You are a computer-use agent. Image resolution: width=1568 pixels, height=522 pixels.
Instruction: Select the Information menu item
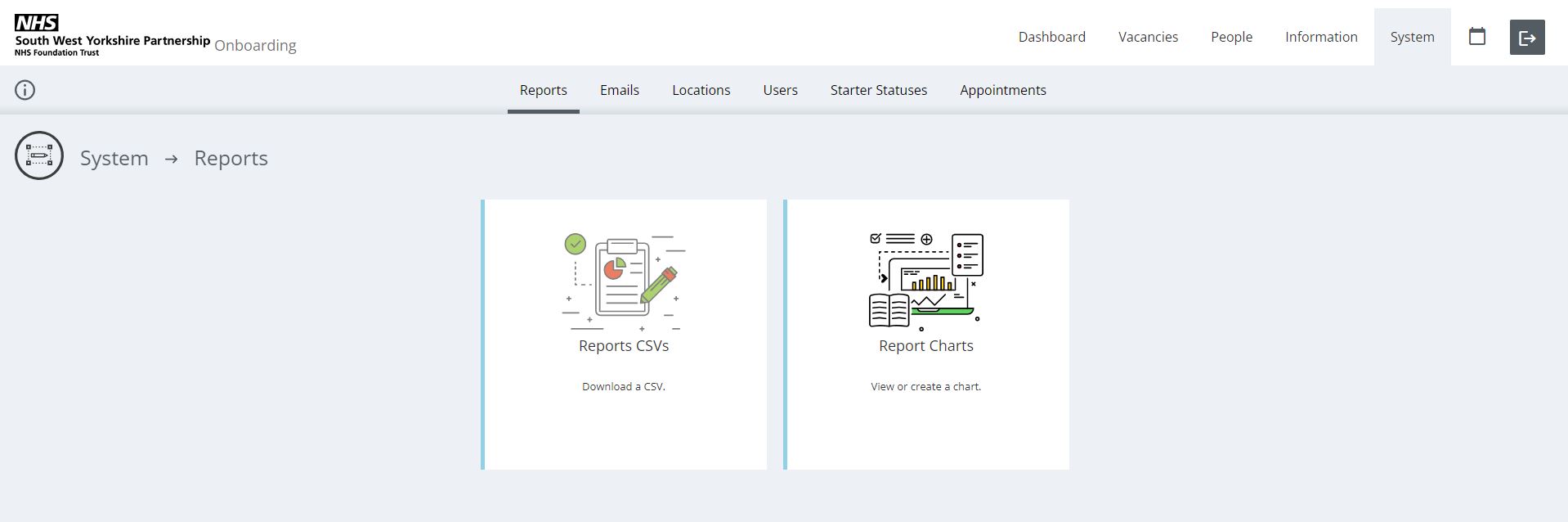(1320, 37)
